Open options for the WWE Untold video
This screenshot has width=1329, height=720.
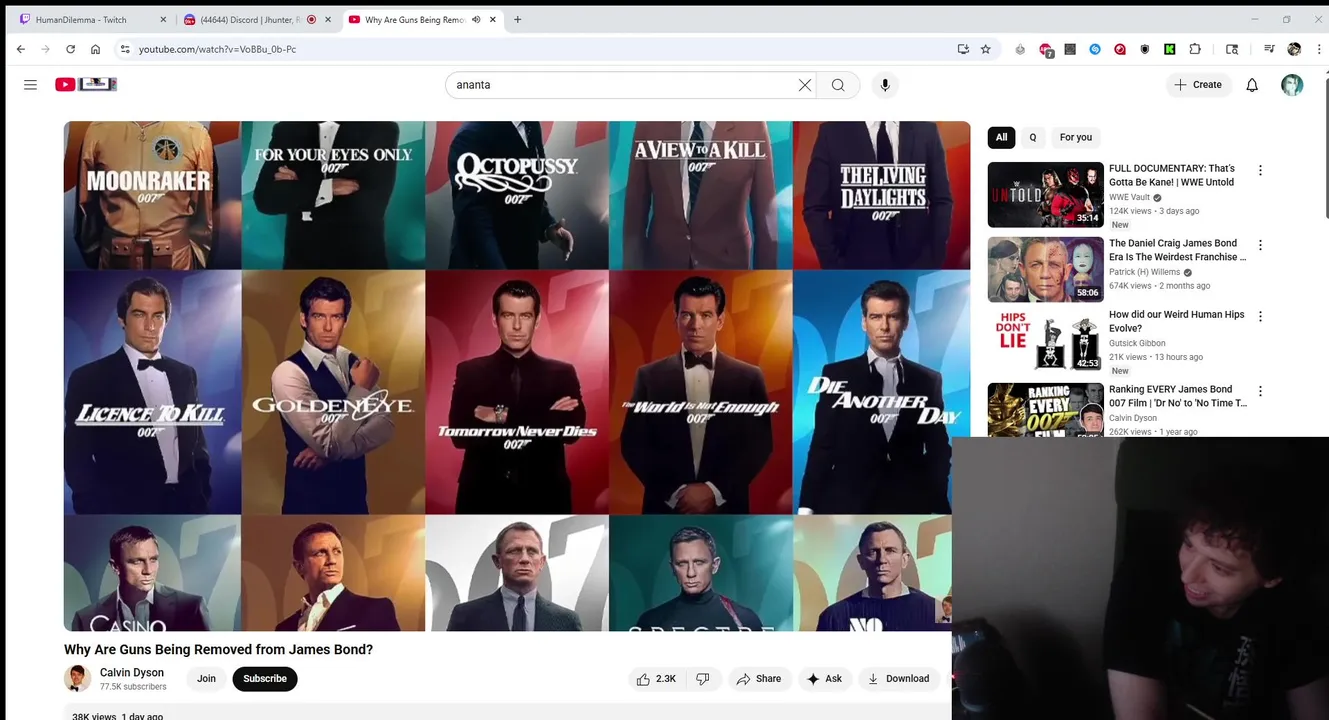point(1260,170)
